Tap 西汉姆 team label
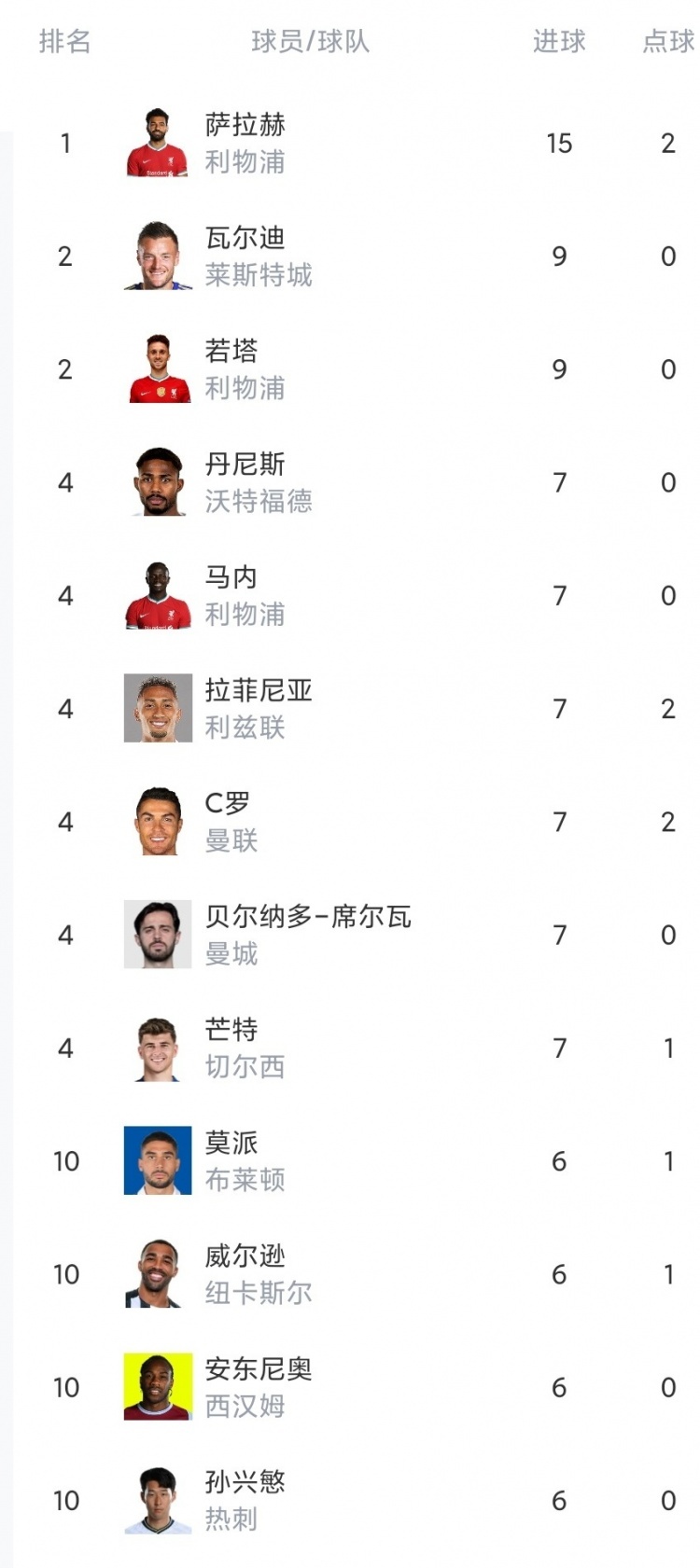700x1568 pixels. tap(245, 1406)
